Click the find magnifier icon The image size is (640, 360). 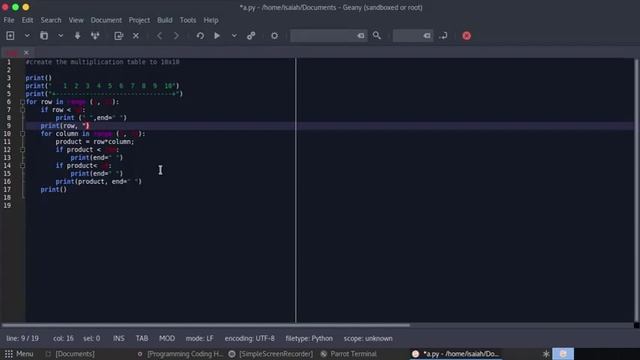point(377,36)
